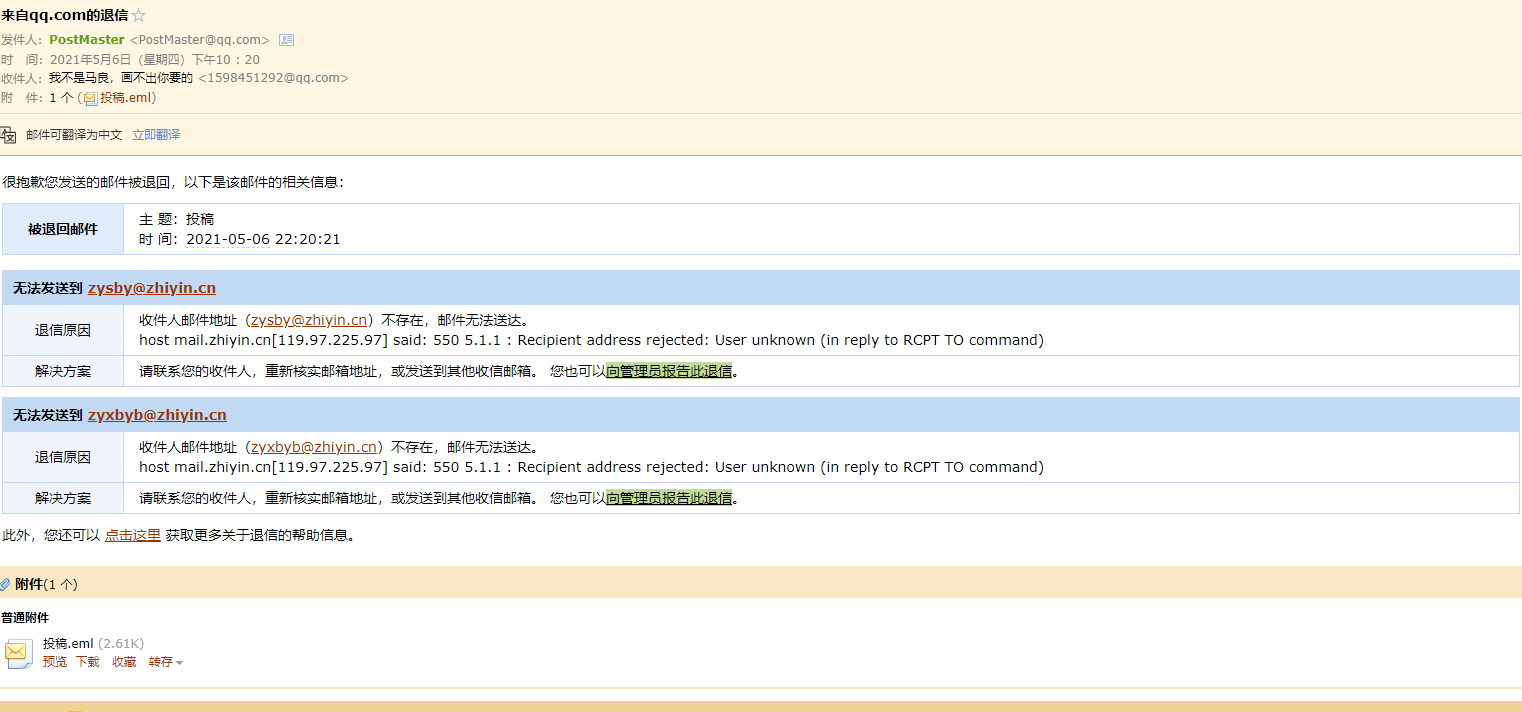The height and width of the screenshot is (712, 1522).
Task: Click the paperclip icon by 附件(1 个)
Action: click(5, 584)
